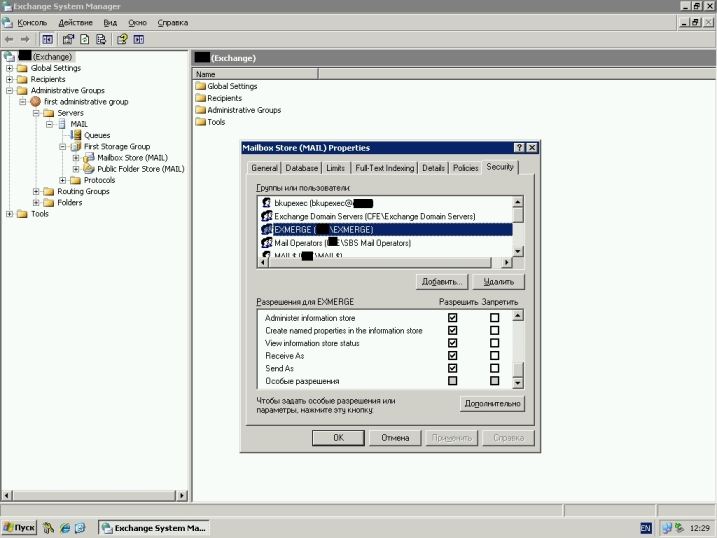
Task: Click the Refresh toolbar icon
Action: pos(85,40)
